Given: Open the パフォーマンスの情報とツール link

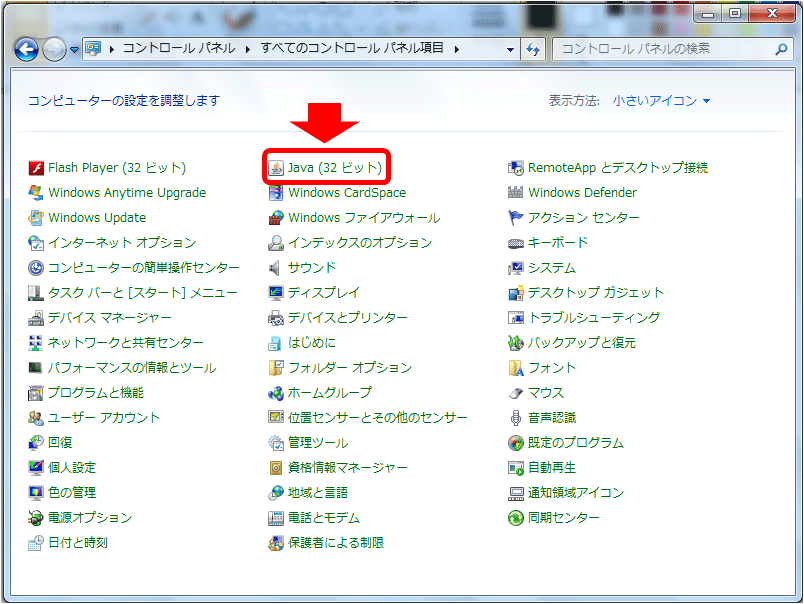Looking at the screenshot, I should (132, 368).
